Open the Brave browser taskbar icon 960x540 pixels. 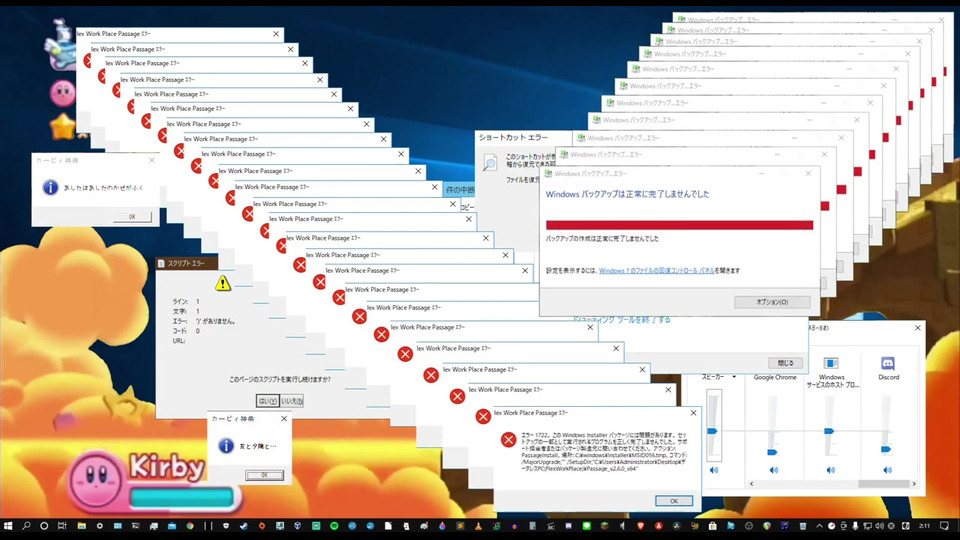(x=640, y=526)
